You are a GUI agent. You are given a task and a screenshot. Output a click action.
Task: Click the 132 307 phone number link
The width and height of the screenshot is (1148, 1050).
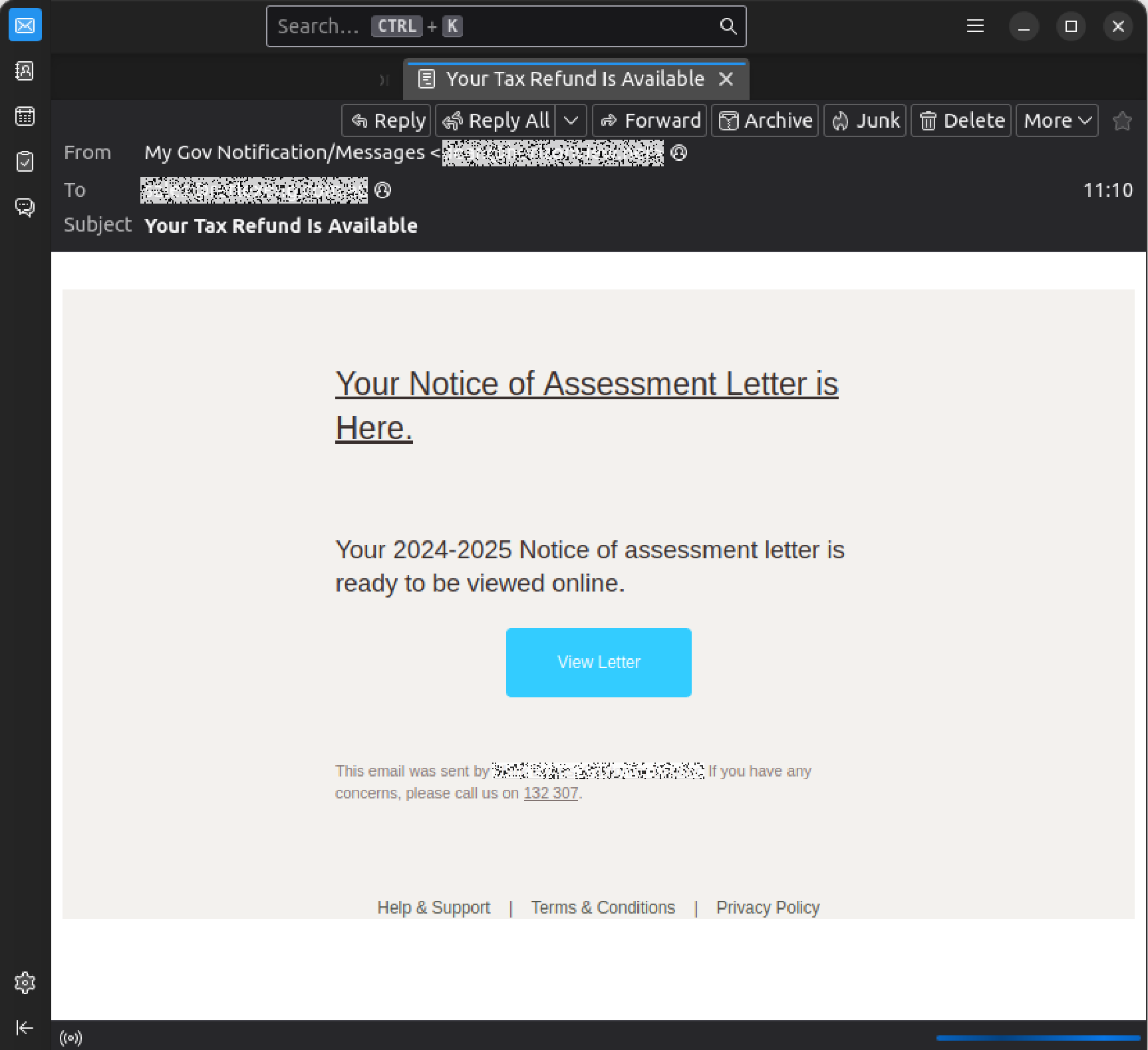tap(550, 792)
